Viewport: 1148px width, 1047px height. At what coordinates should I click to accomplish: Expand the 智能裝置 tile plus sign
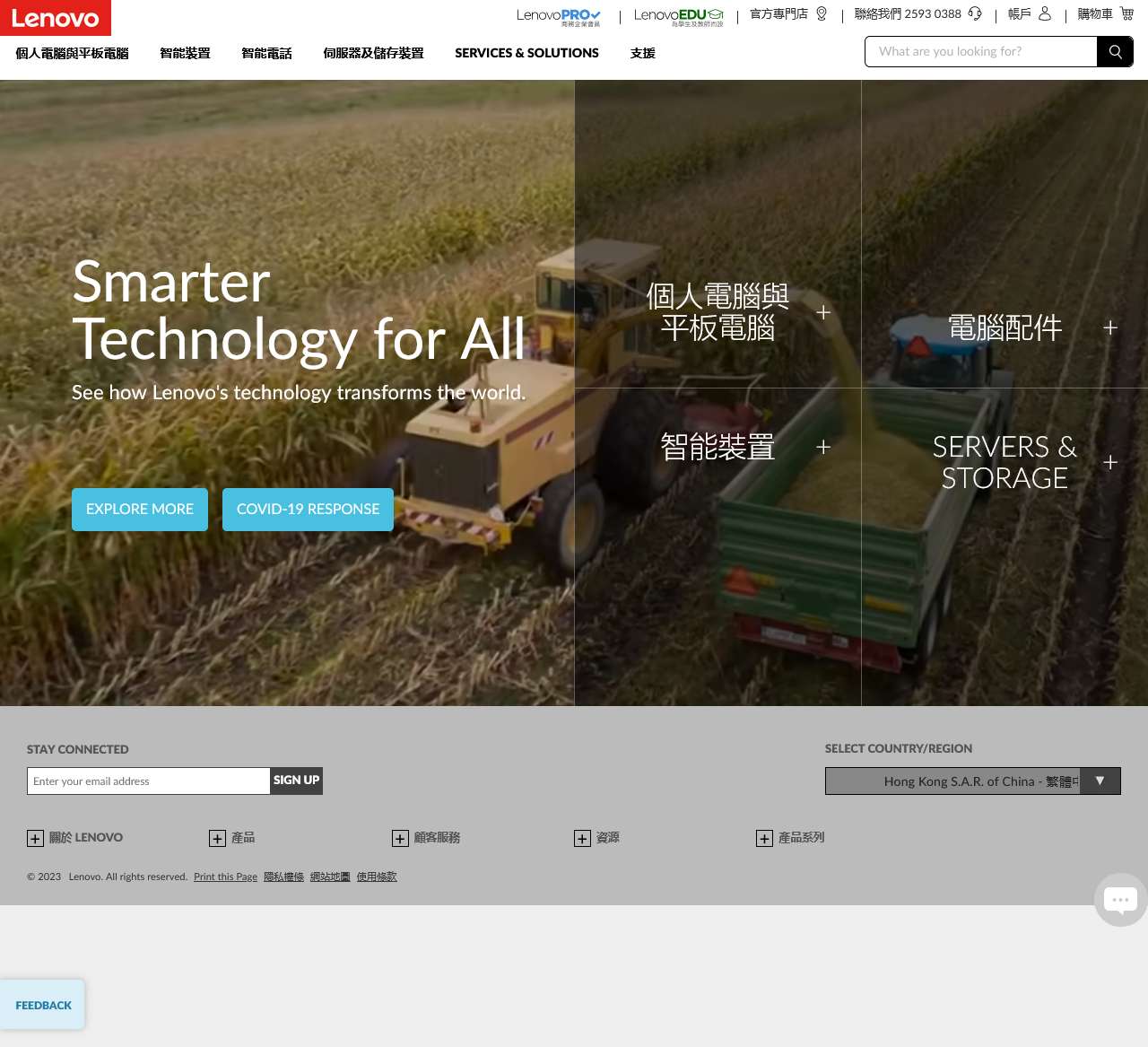tap(823, 447)
